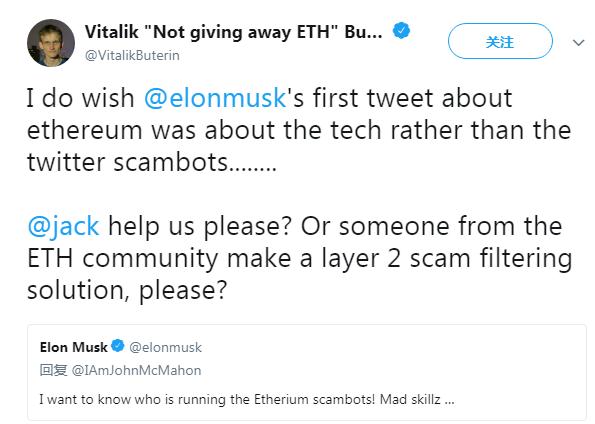The height and width of the screenshot is (424, 595).
Task: Click 'ethereum was about the tech' text line
Action: pyautogui.click(x=205, y=130)
